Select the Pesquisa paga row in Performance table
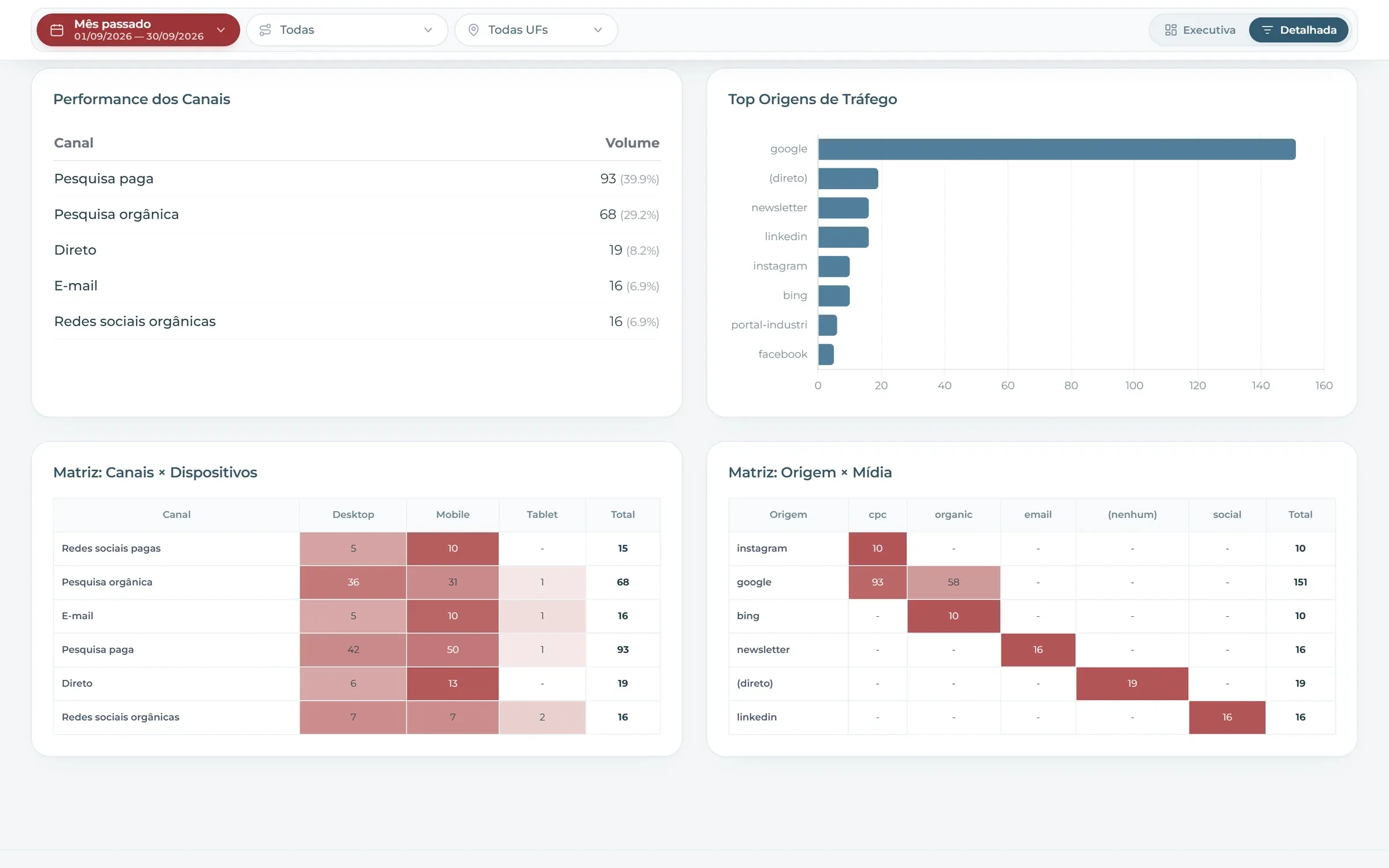This screenshot has width=1389, height=868. (x=357, y=179)
